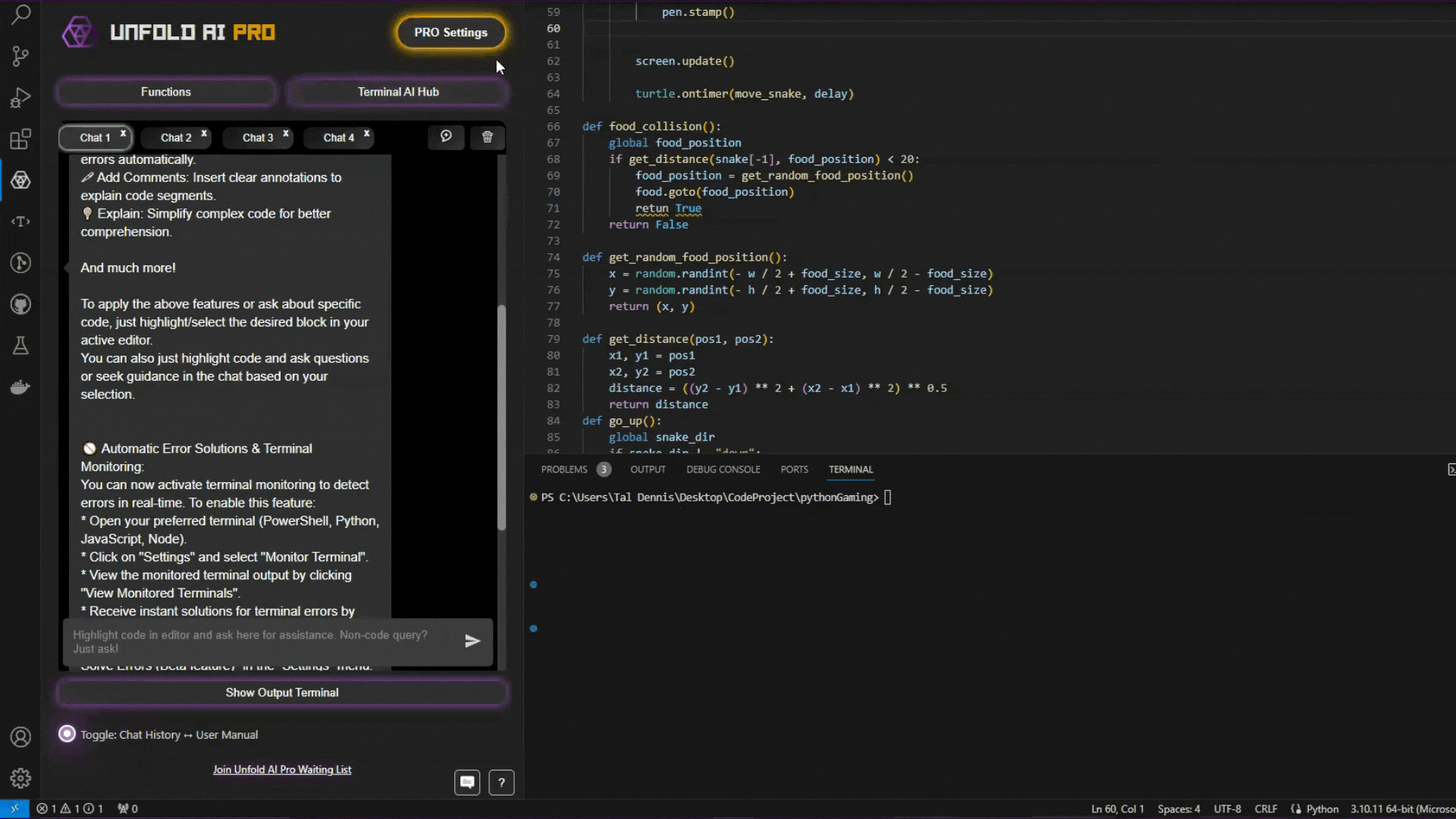Click Join Unfold AI Pro Waiting List link
This screenshot has height=819, width=1456.
tap(282, 770)
